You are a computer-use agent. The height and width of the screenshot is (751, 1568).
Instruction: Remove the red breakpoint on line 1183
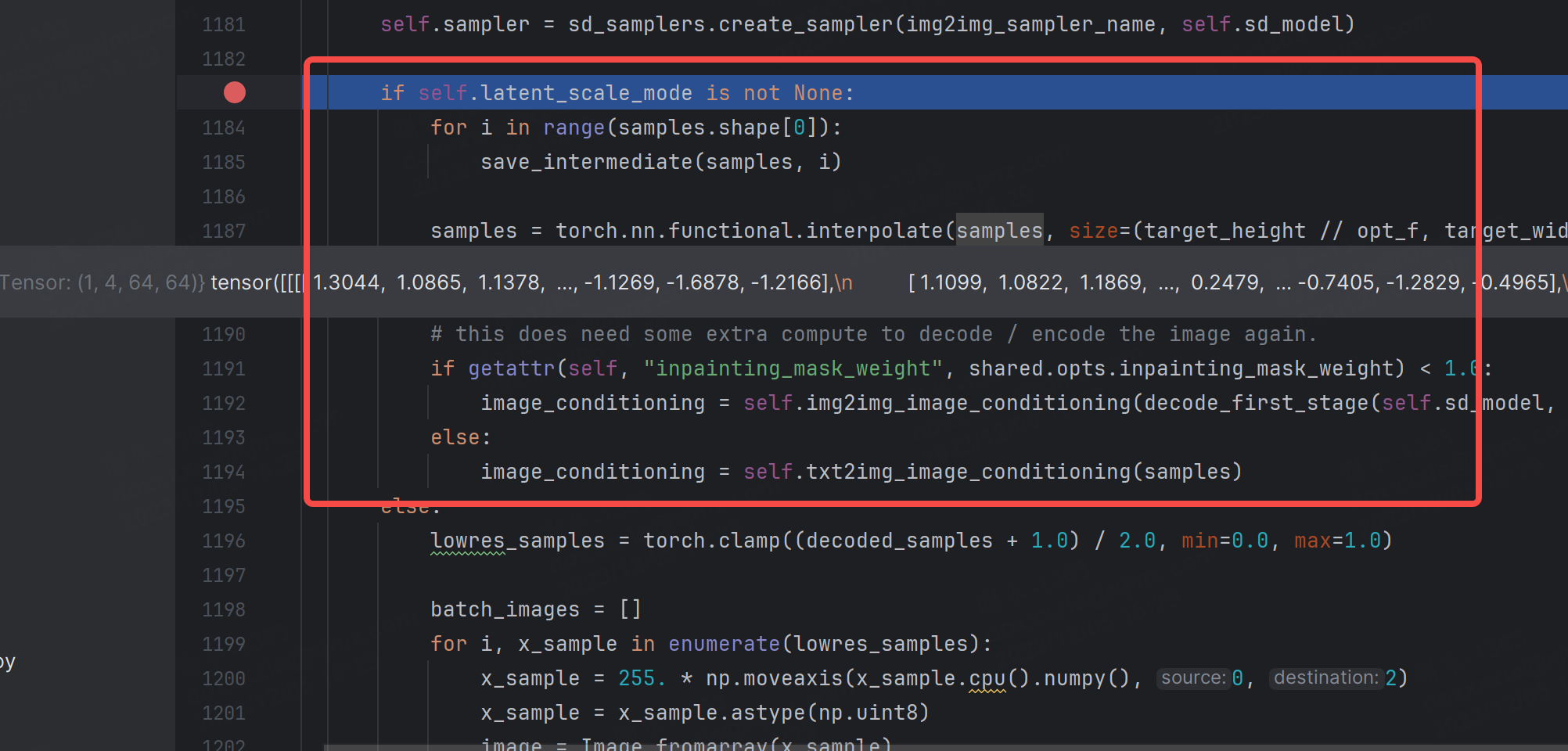[x=235, y=92]
